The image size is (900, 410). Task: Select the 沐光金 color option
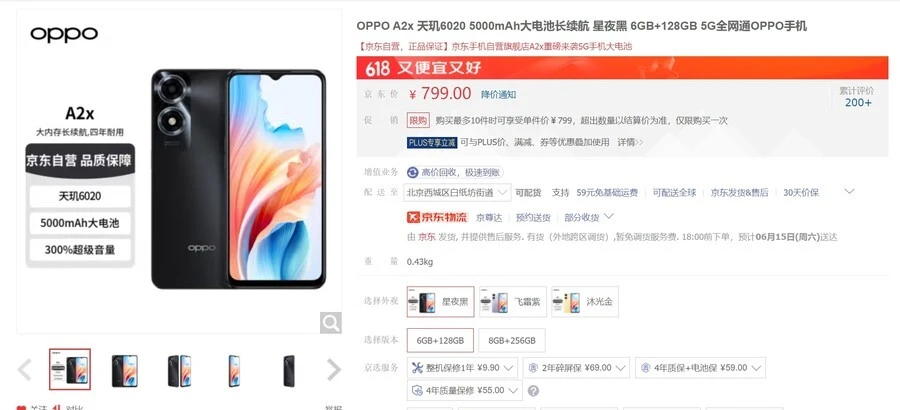[585, 301]
